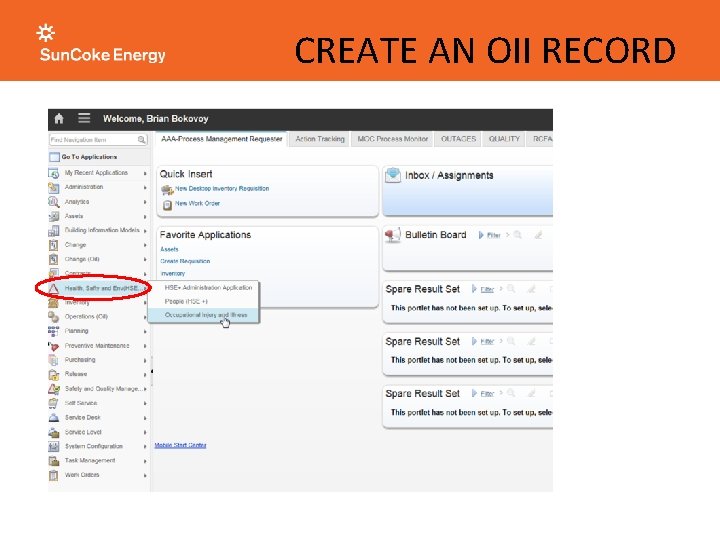Screen dimensions: 720x540
Task: Open the Mobile Start Center link
Action: [180, 445]
